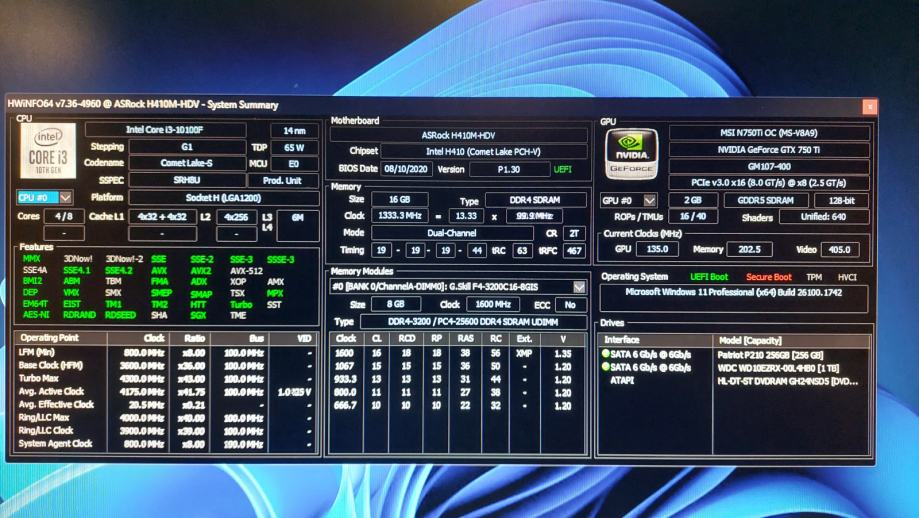Image resolution: width=919 pixels, height=518 pixels.
Task: Open the CPU #0 selector dropdown
Action: pyautogui.click(x=66, y=197)
